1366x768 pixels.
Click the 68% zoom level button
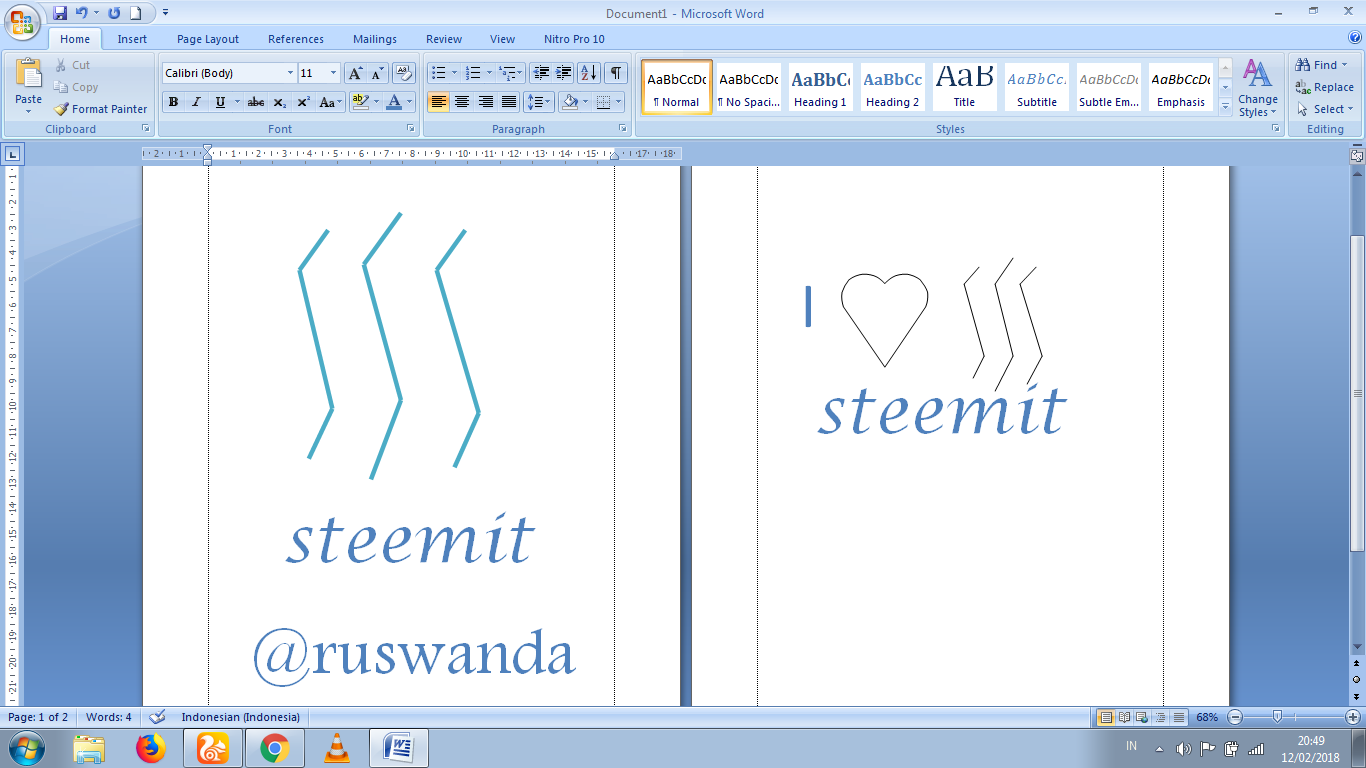(x=1207, y=717)
